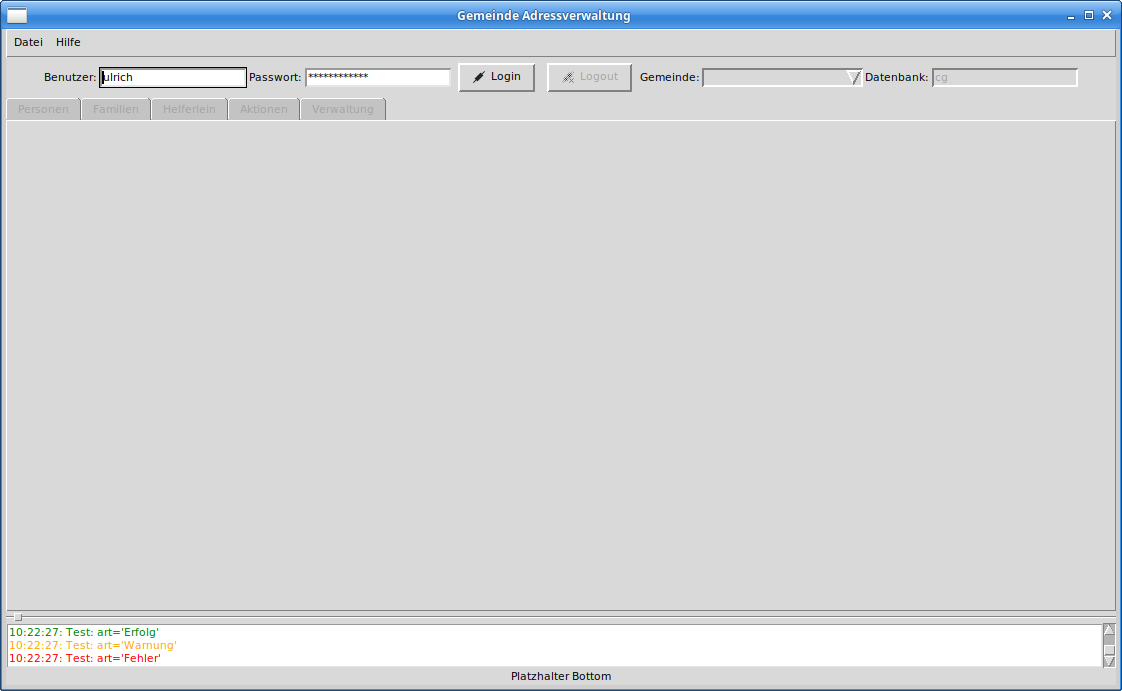Select the Datenbank text field
Screen dimensions: 1122x691
click(1004, 77)
